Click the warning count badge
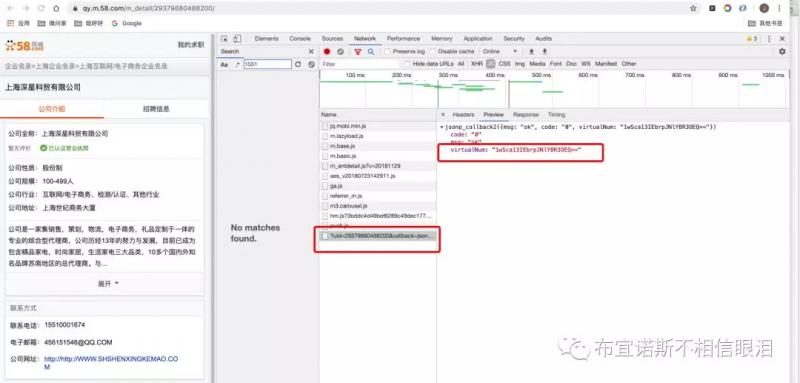Viewport: 800px width, 383px height. pos(752,39)
